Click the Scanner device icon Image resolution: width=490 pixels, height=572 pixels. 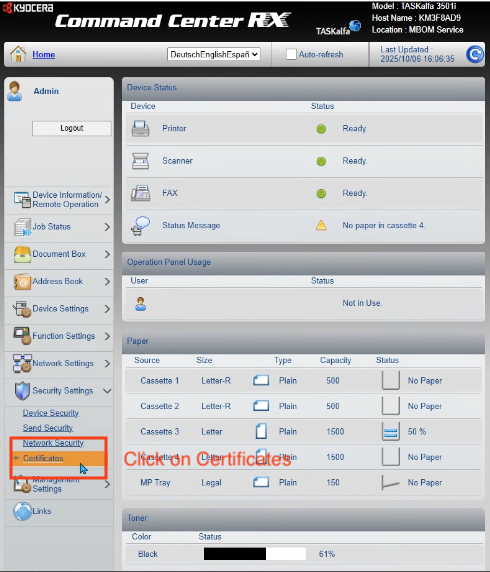(140, 161)
